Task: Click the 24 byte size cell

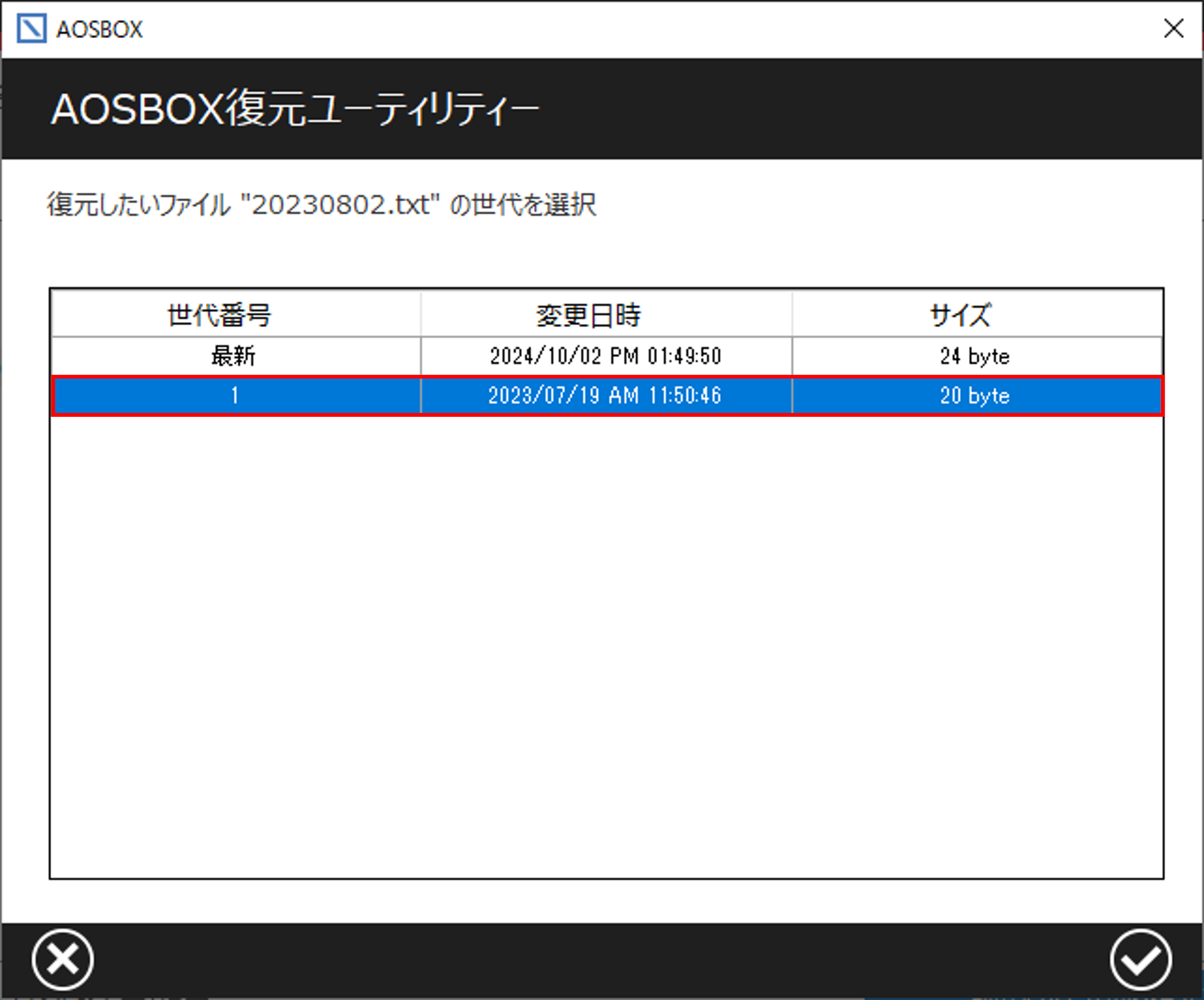Action: 977,356
